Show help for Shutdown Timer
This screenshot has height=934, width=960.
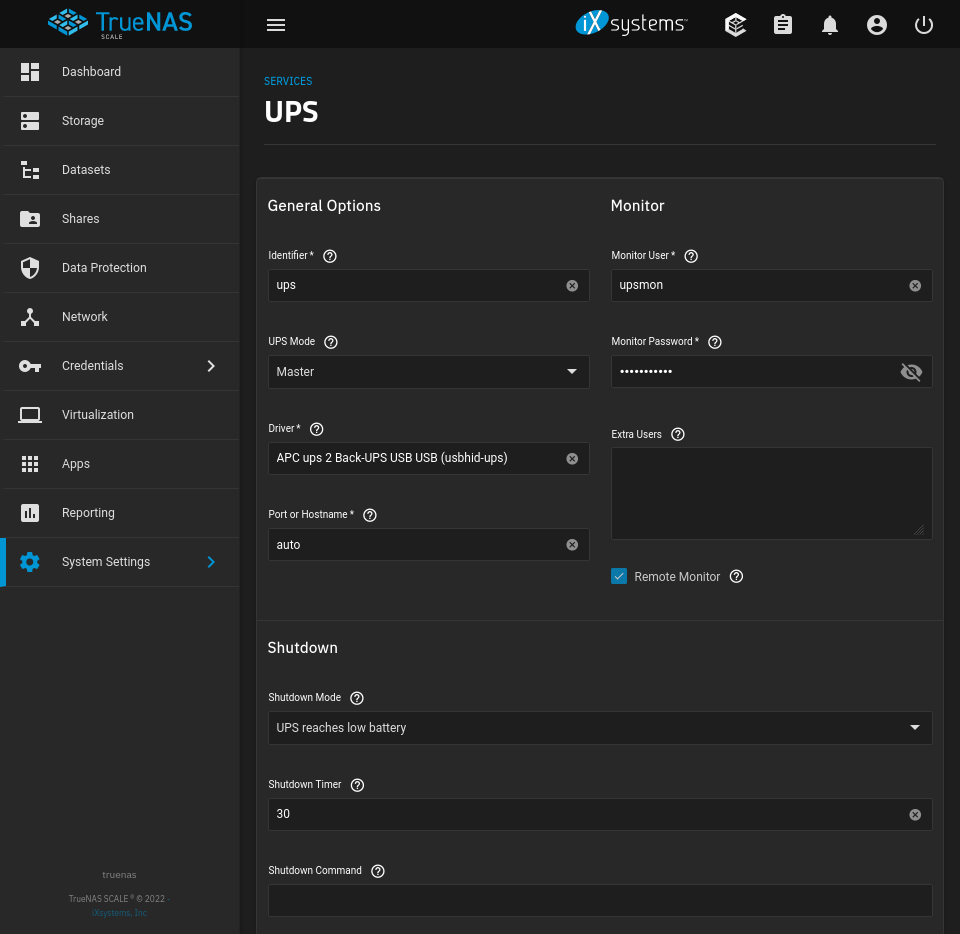(357, 785)
